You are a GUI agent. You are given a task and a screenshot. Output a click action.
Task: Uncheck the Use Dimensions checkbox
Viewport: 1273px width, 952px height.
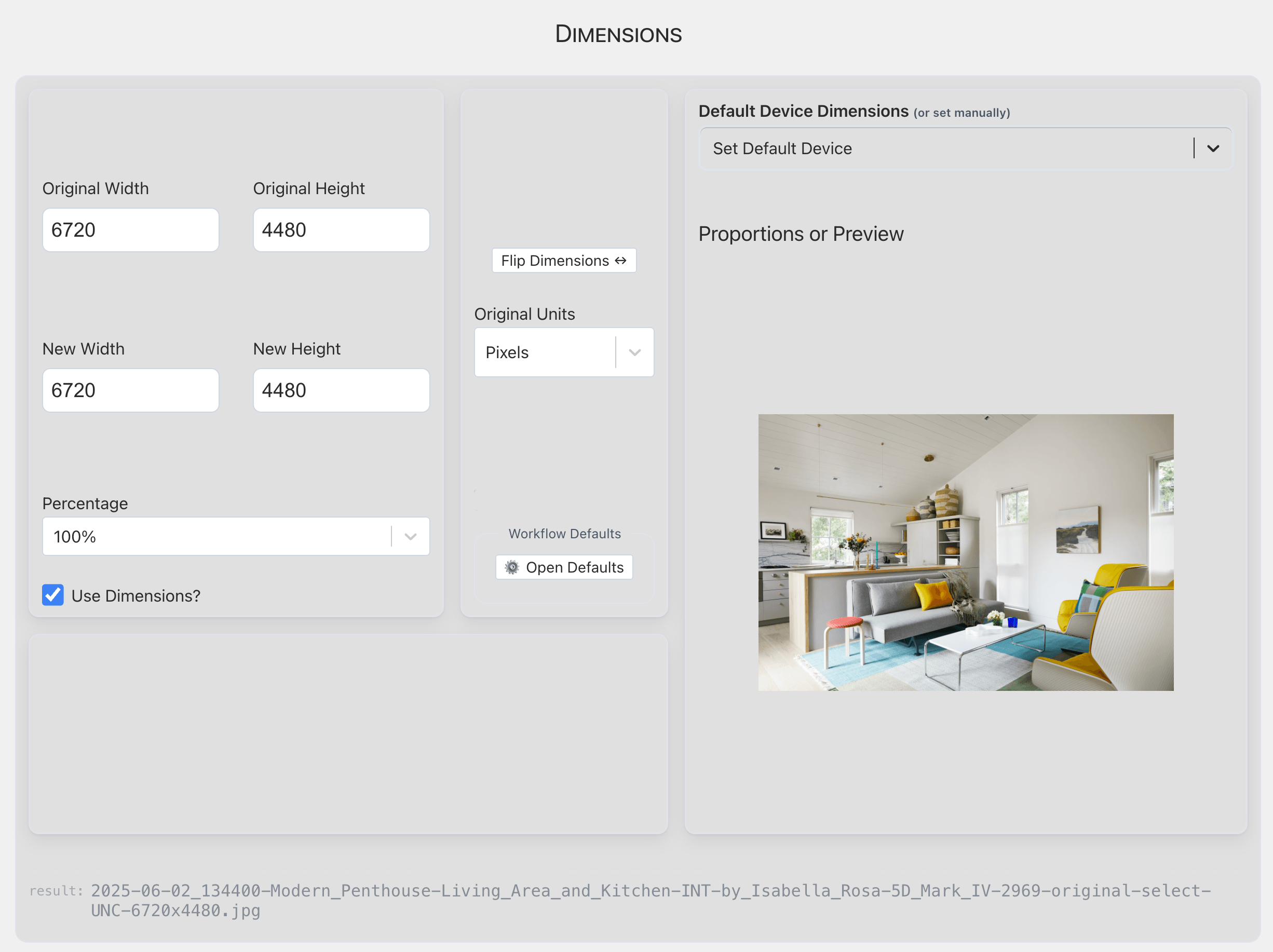pos(53,595)
